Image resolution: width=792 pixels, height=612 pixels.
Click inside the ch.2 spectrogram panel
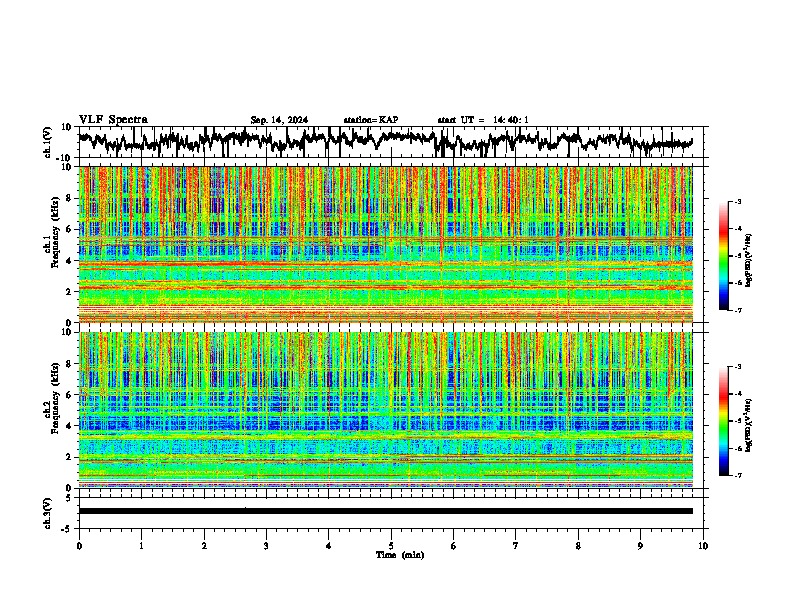tap(385, 410)
